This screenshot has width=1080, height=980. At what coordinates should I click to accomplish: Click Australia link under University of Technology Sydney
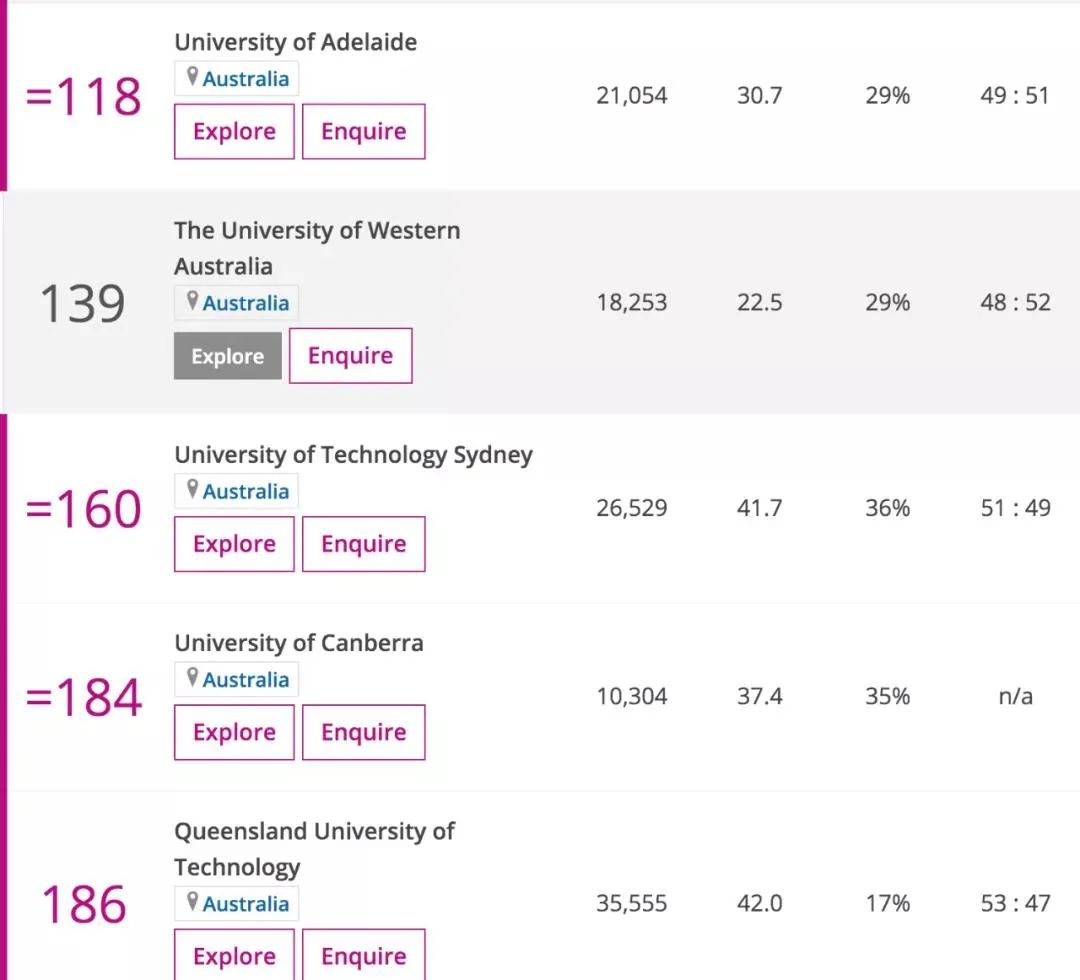245,492
